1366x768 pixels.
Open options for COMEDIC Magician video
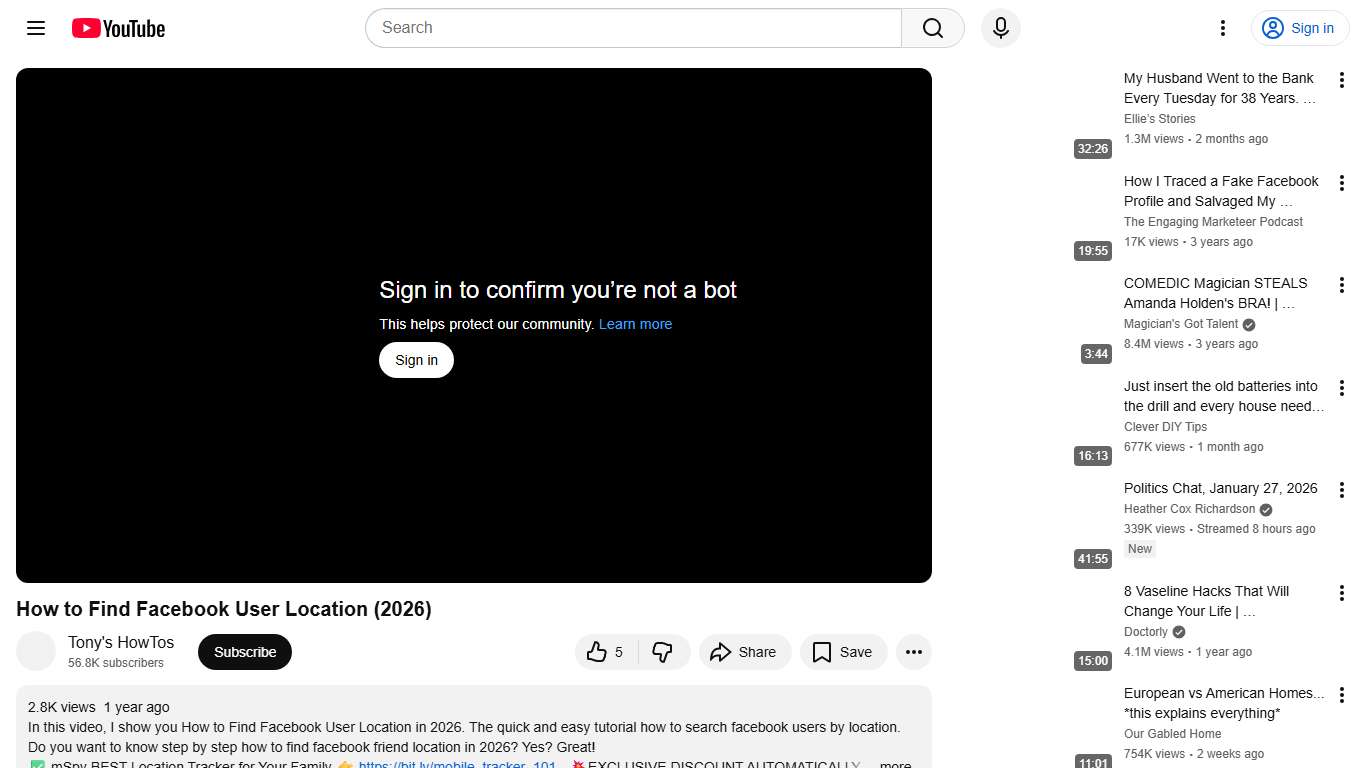(x=1342, y=285)
